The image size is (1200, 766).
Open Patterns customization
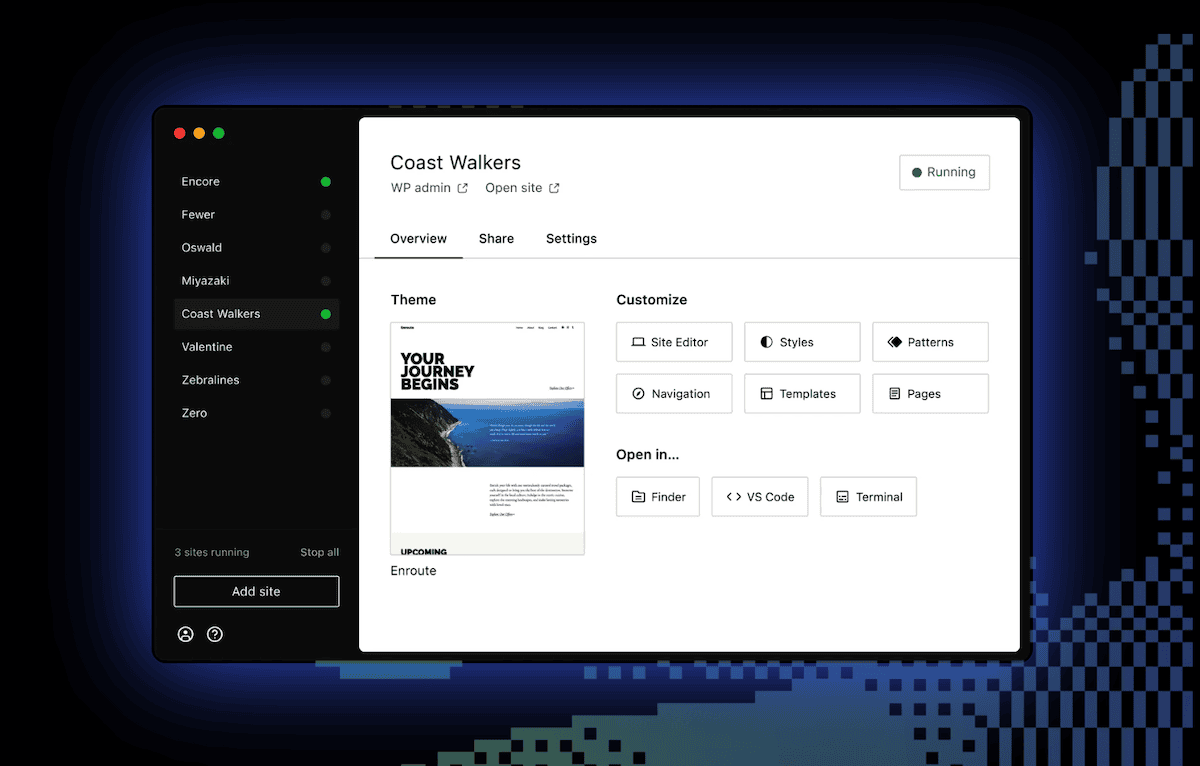[x=930, y=342]
